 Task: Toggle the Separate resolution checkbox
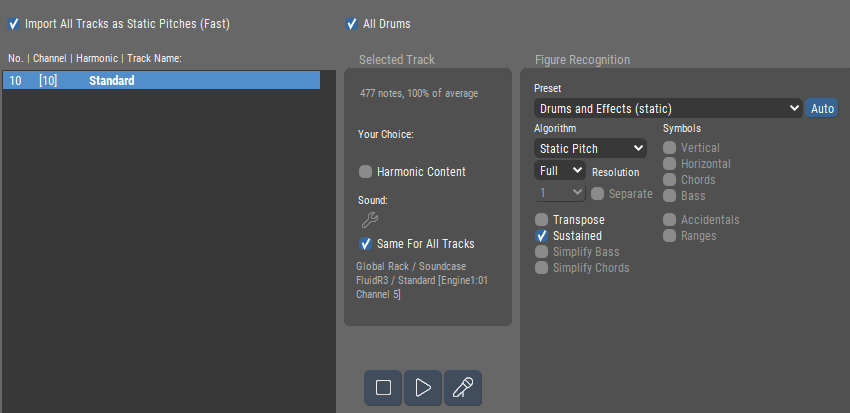coord(598,193)
